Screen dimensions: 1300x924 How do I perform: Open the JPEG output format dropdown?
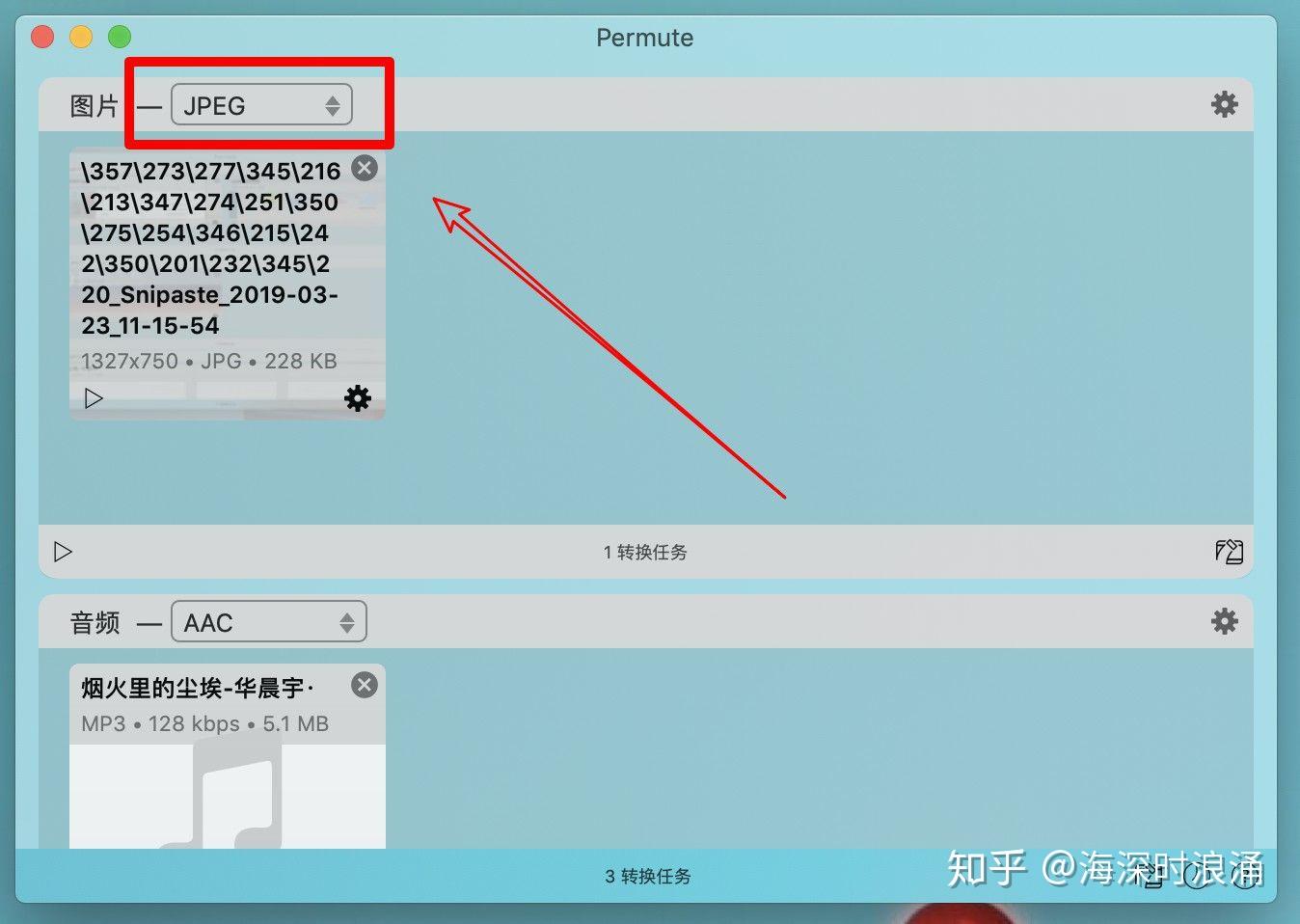260,104
